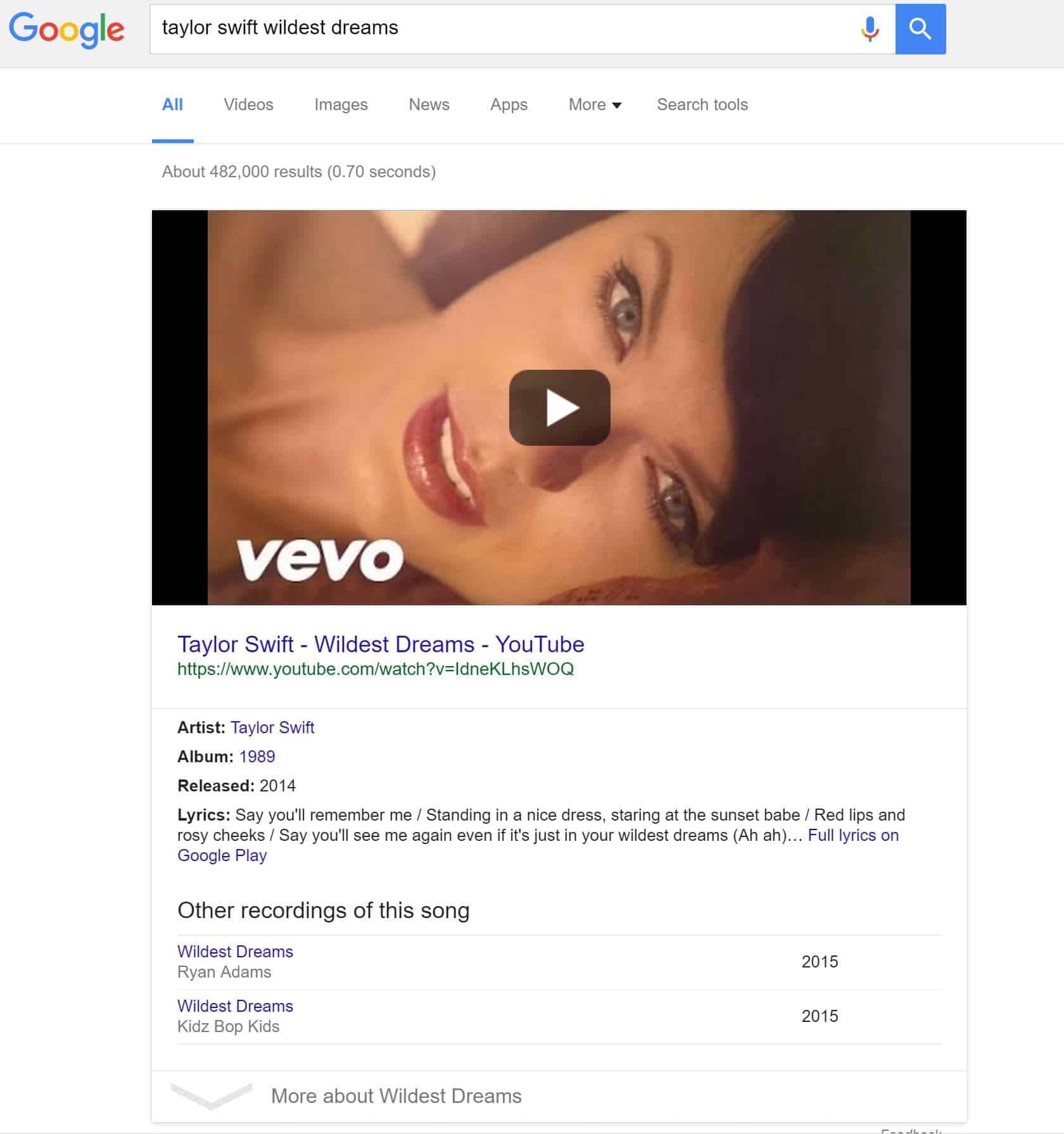Start voice search with the microphone icon
Viewport: 1064px width, 1134px height.
coord(870,29)
